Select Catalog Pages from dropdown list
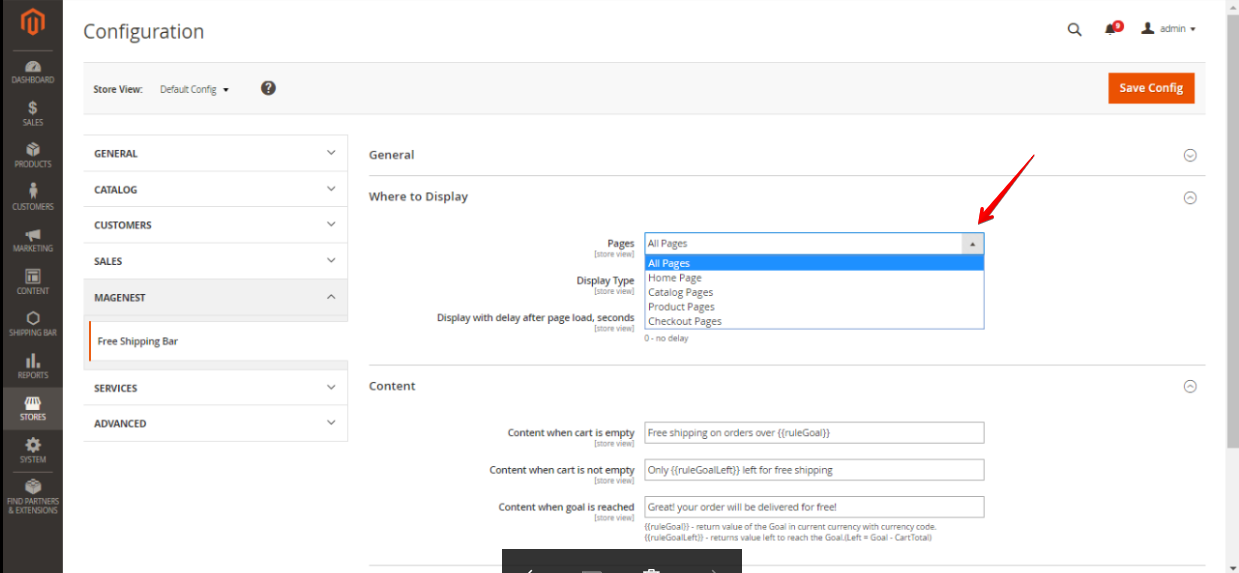 pyautogui.click(x=681, y=292)
